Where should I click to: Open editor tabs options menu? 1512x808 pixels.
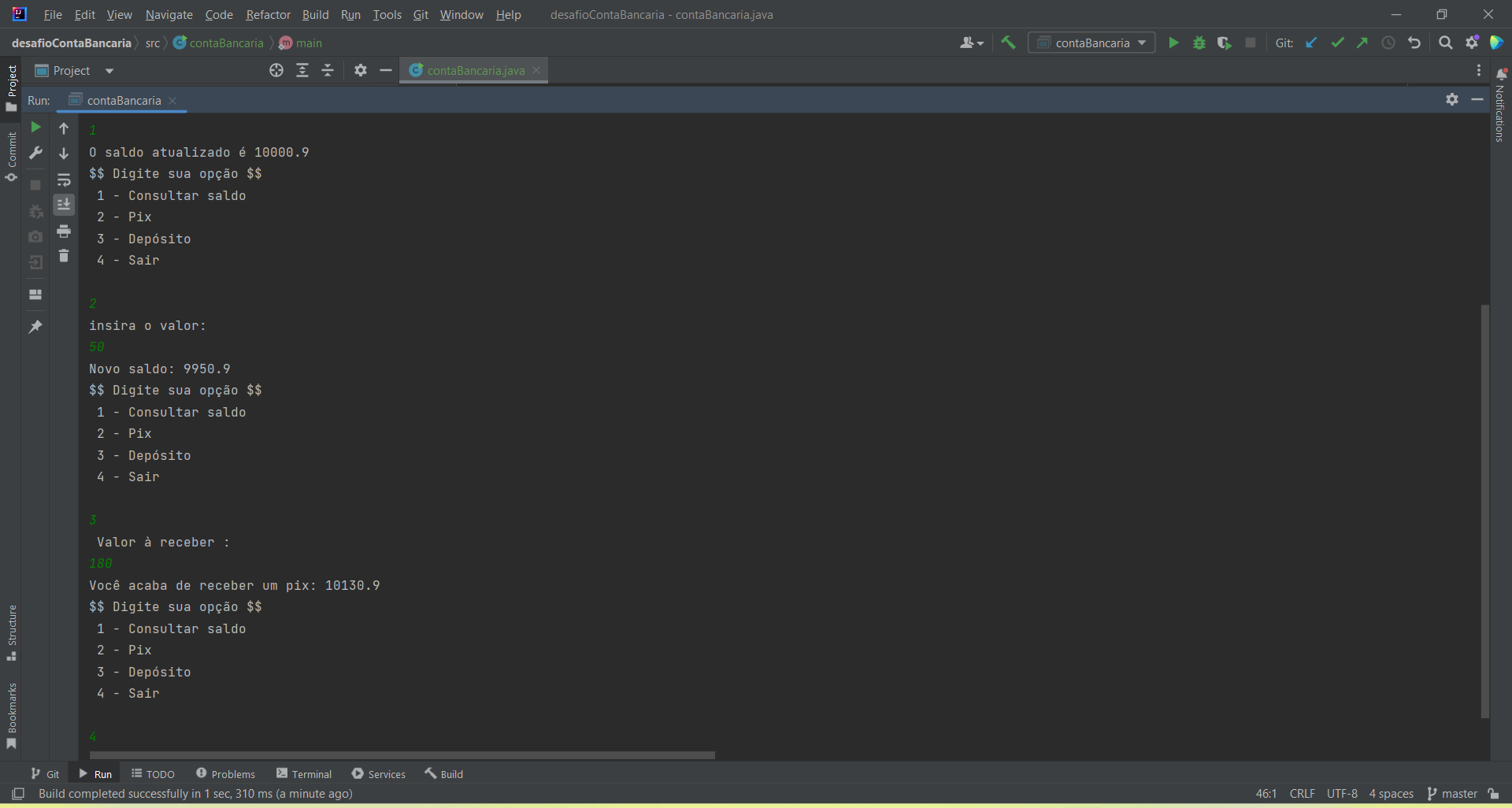[1479, 71]
